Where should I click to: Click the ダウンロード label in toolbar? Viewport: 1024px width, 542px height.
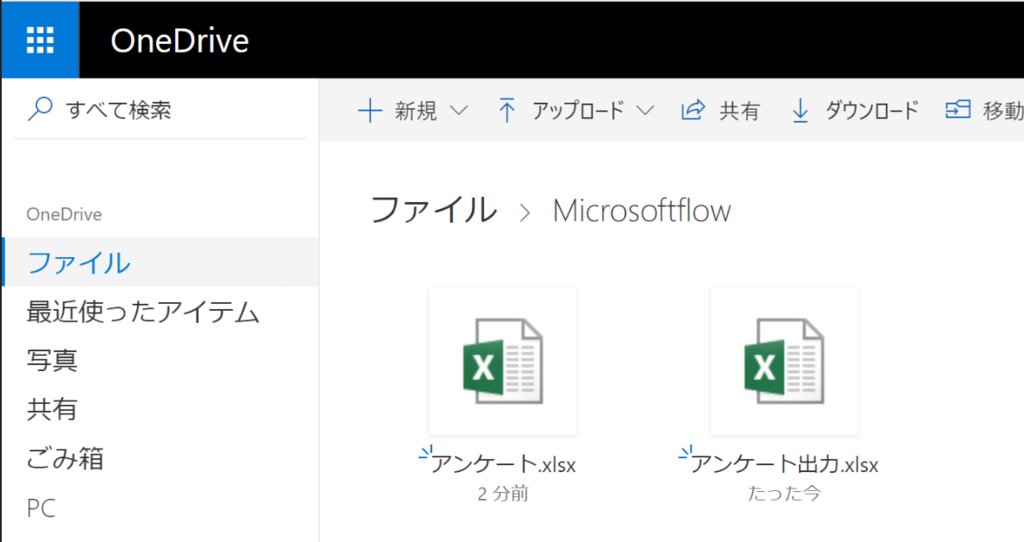[x=872, y=110]
